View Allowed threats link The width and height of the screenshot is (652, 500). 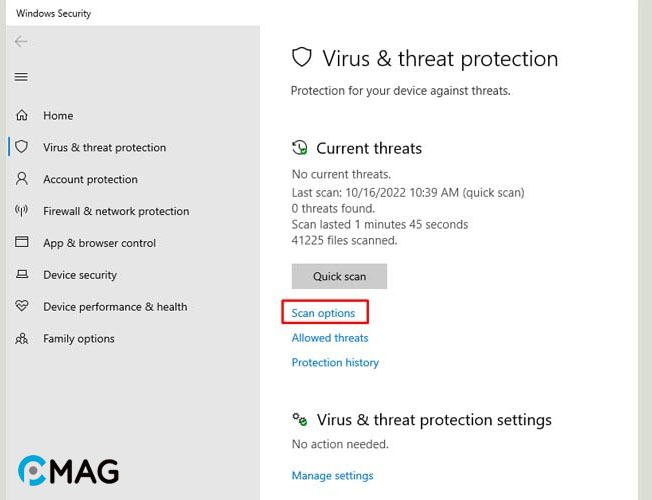pyautogui.click(x=330, y=338)
